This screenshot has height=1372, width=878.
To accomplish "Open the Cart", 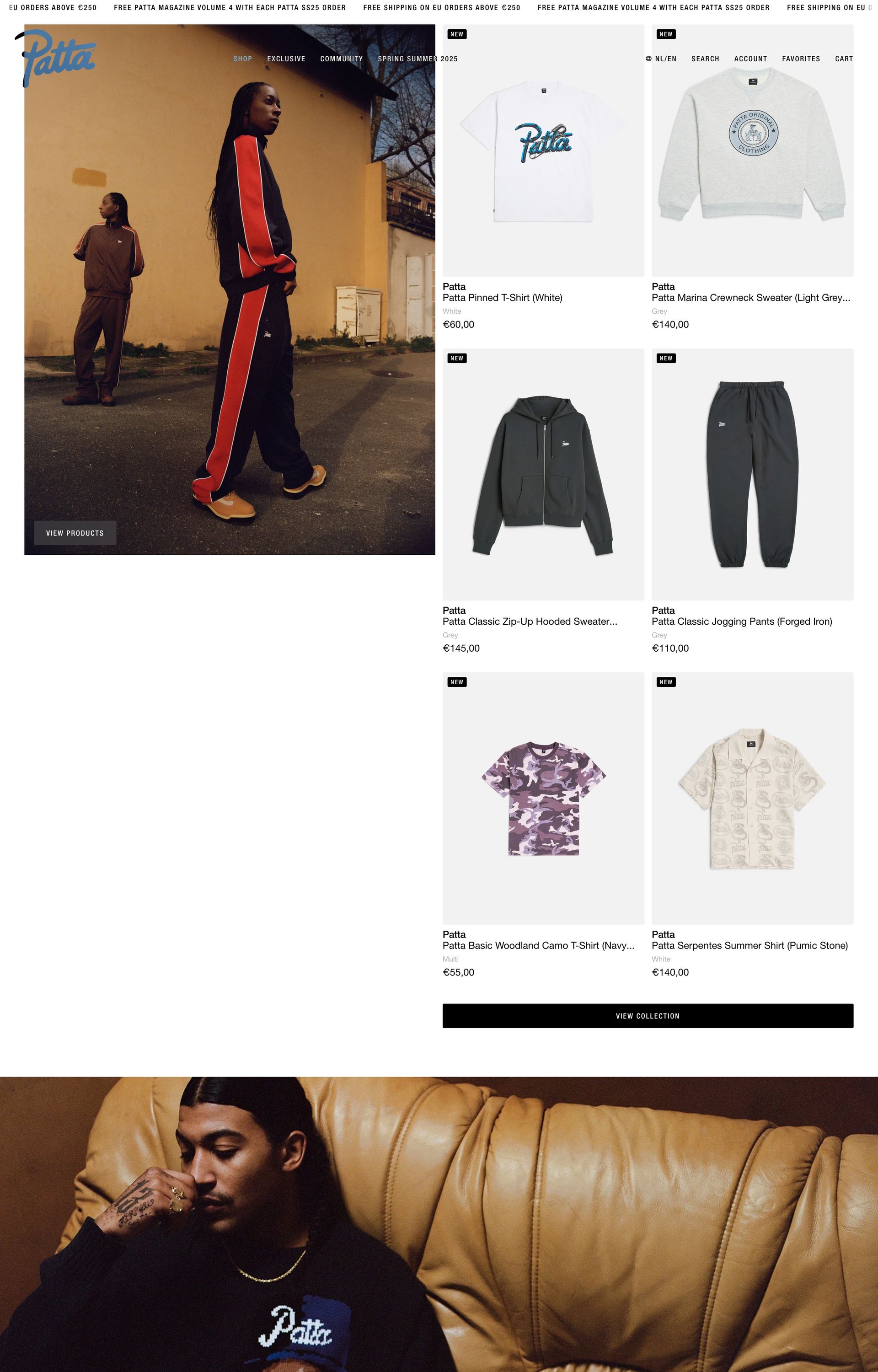I will (844, 59).
